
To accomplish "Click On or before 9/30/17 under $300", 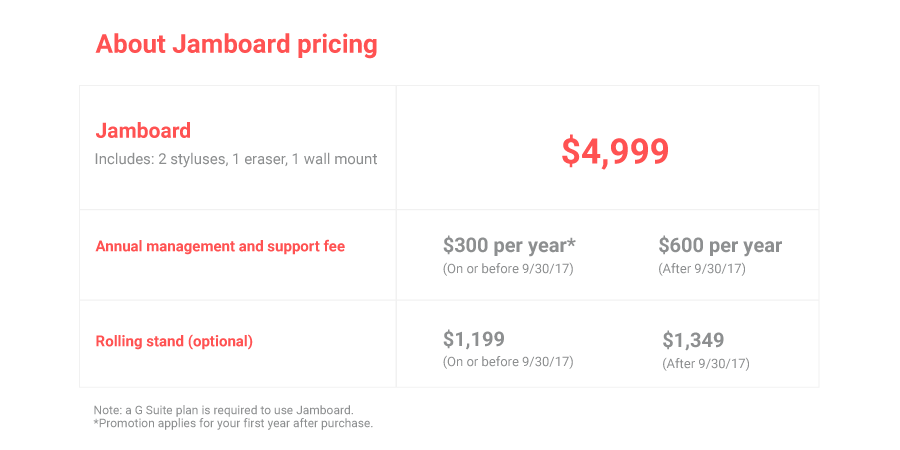I will [x=508, y=269].
